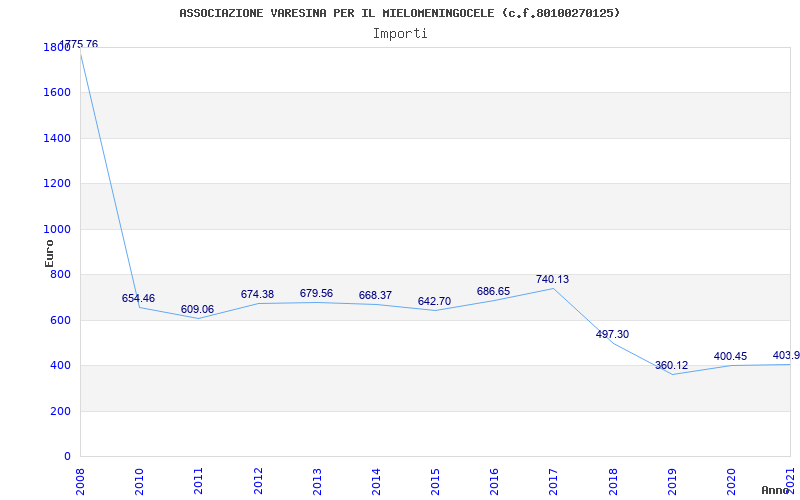Click the x-axis year 2016

pyautogui.click(x=494, y=482)
